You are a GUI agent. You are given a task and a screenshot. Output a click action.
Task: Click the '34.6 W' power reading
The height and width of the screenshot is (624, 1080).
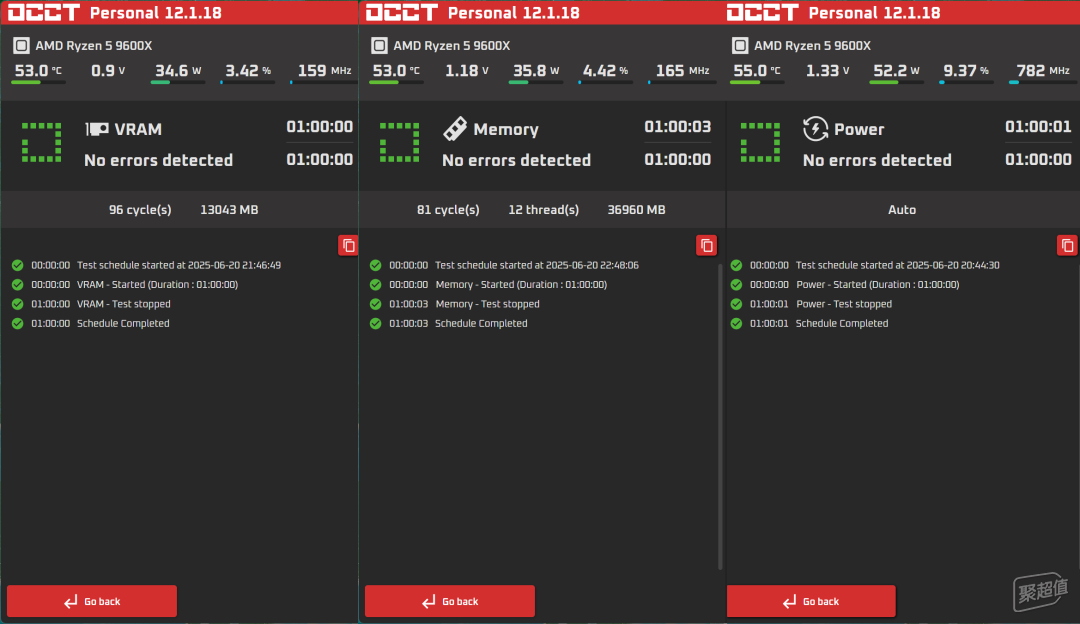[178, 70]
